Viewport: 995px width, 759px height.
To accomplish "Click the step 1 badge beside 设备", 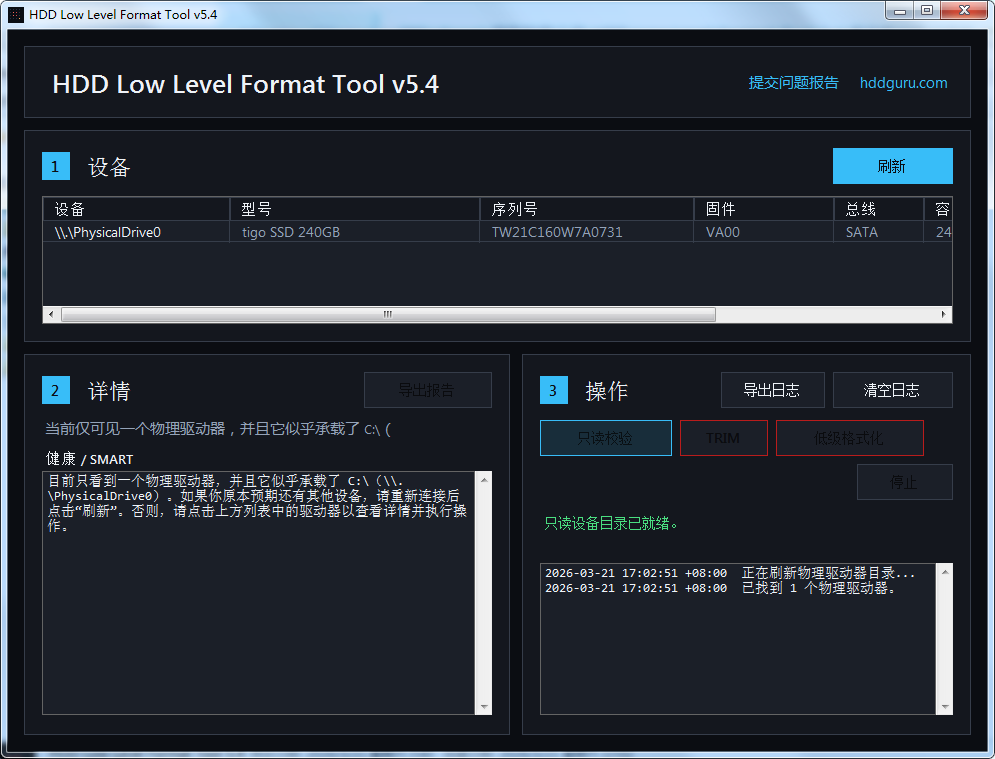I will click(55, 167).
